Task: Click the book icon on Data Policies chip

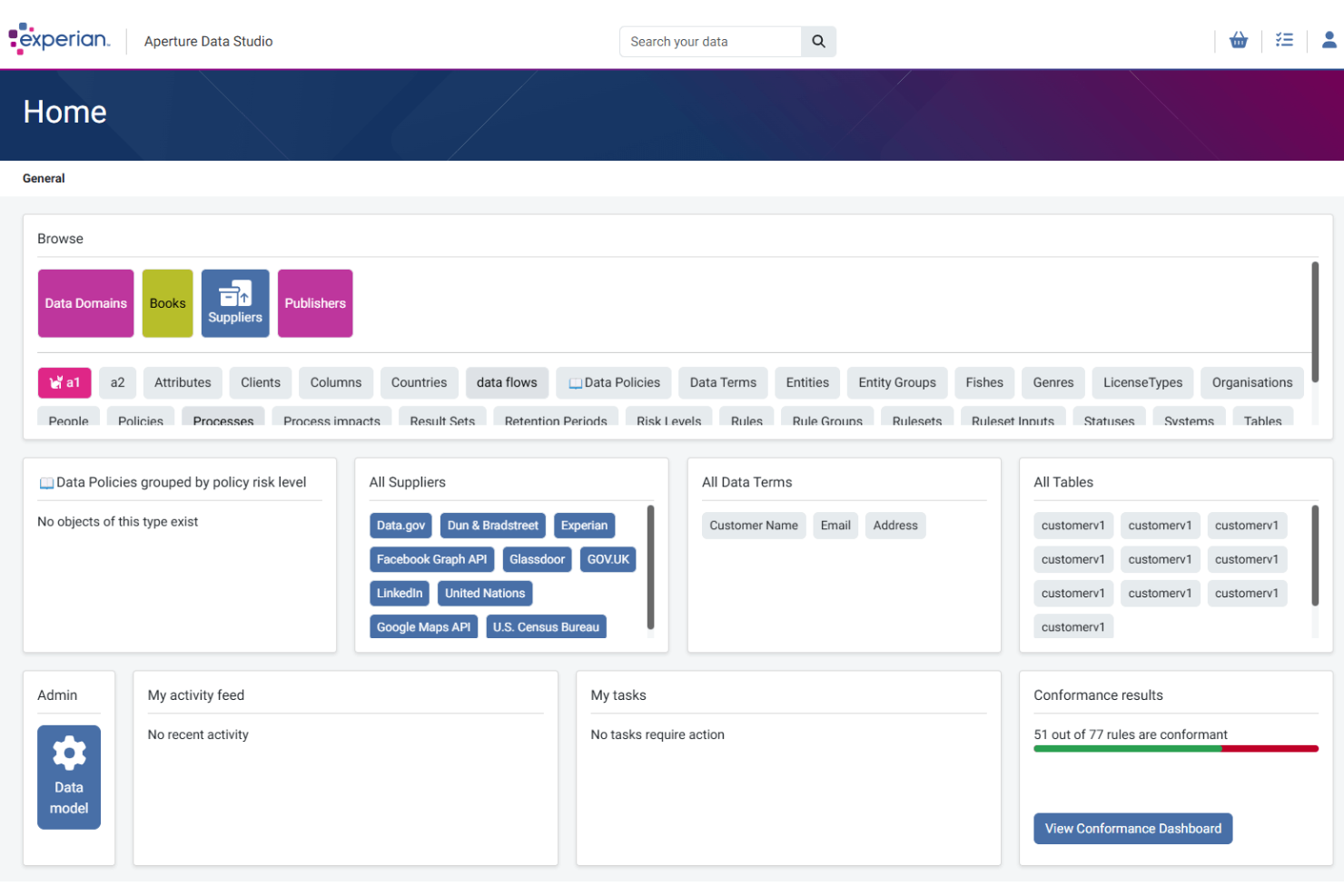Action: coord(577,382)
